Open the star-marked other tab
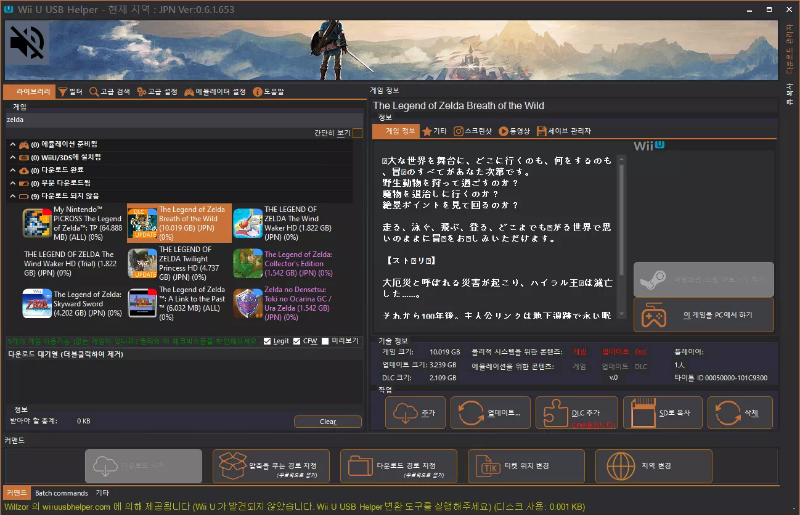The height and width of the screenshot is (515, 800). 435,131
